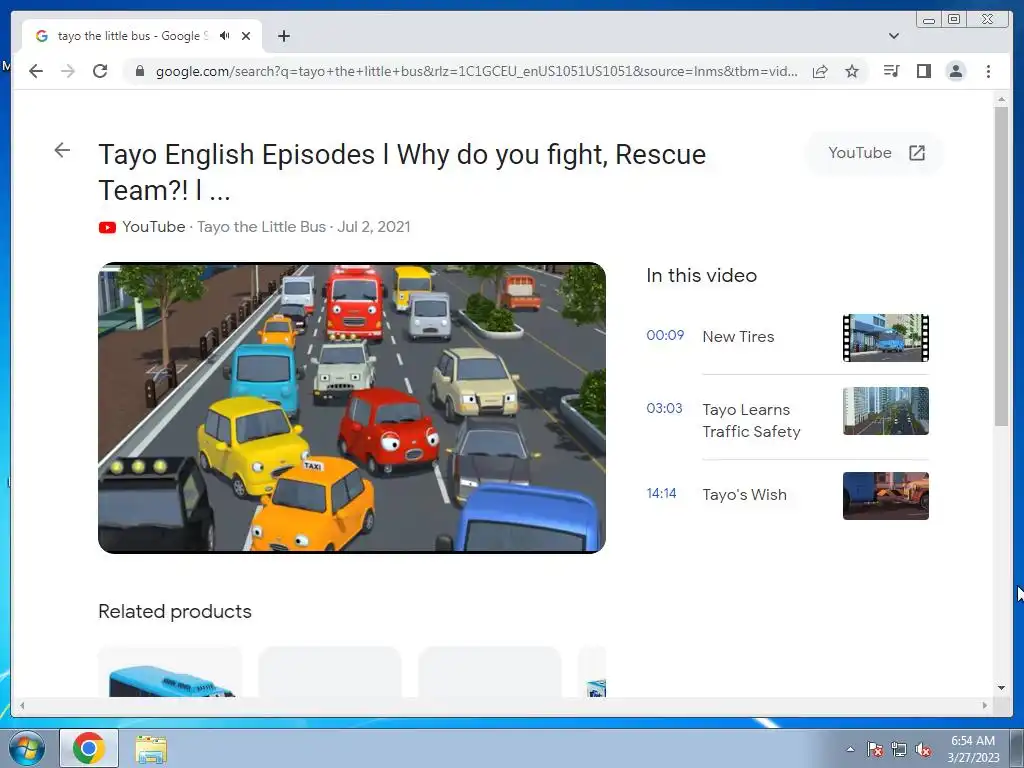This screenshot has width=1024, height=768.
Task: Click the Action Center flag icon
Action: 875,749
